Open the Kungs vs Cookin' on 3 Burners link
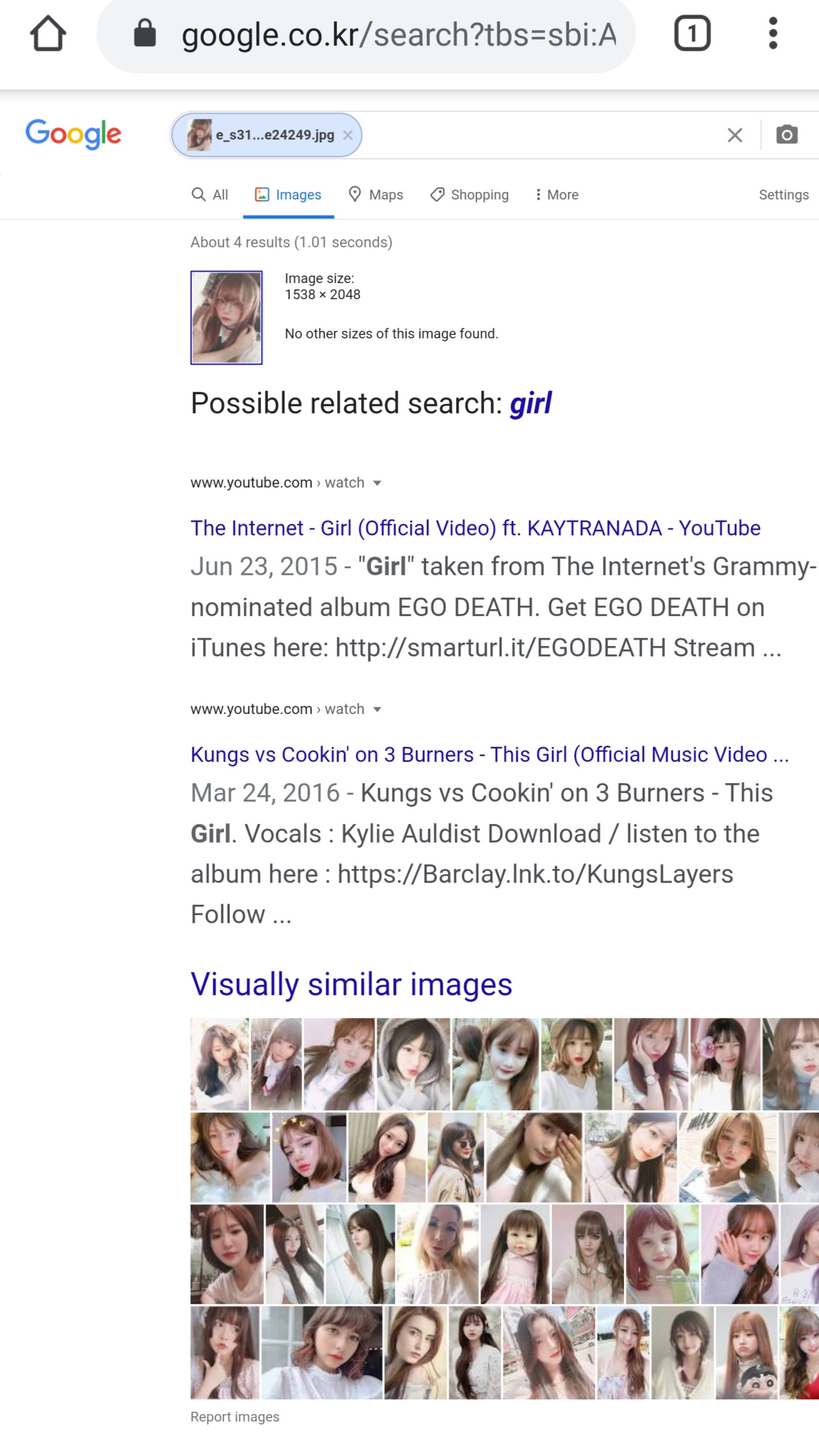819x1456 pixels. coord(489,754)
